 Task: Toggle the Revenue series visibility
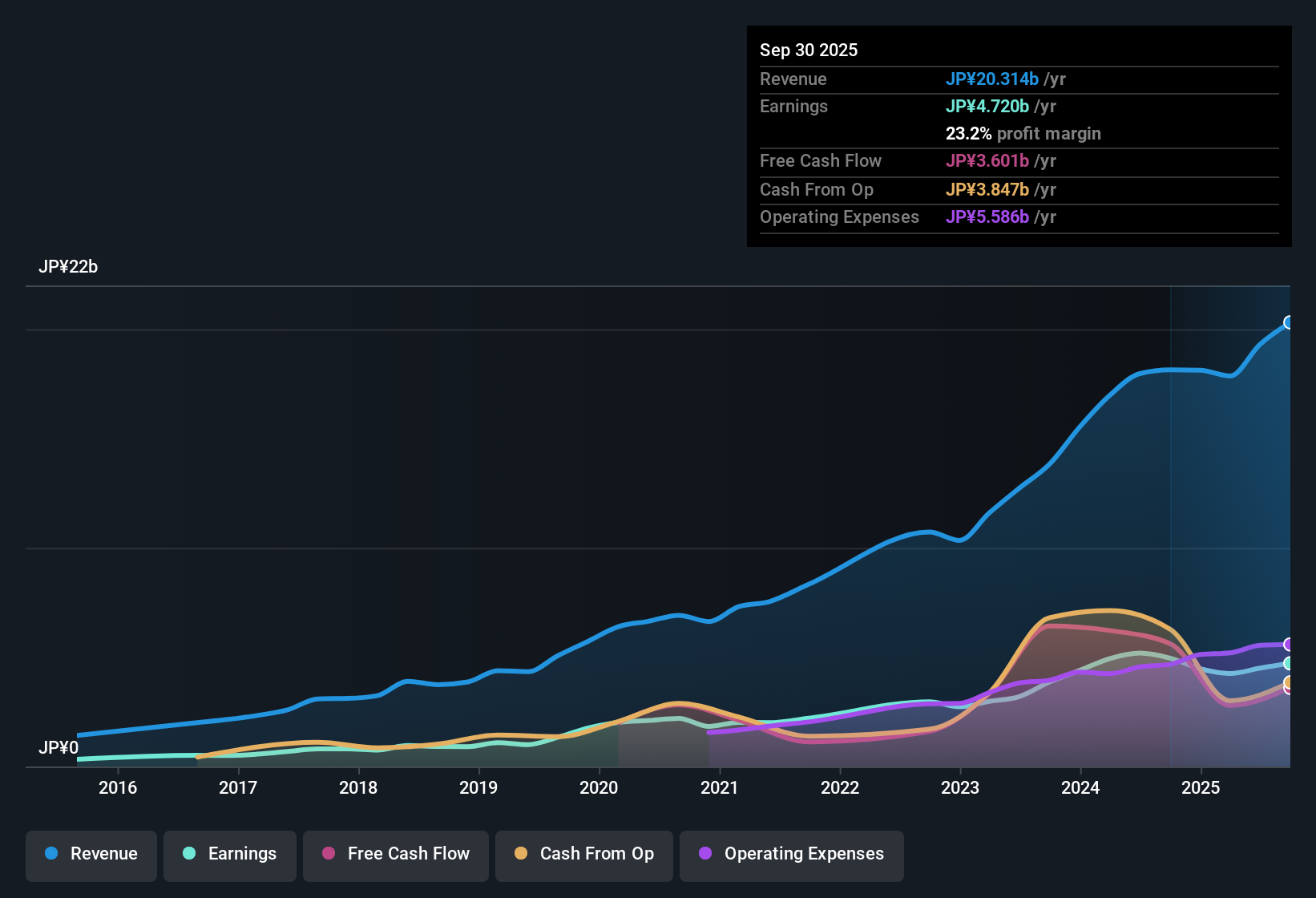point(91,854)
